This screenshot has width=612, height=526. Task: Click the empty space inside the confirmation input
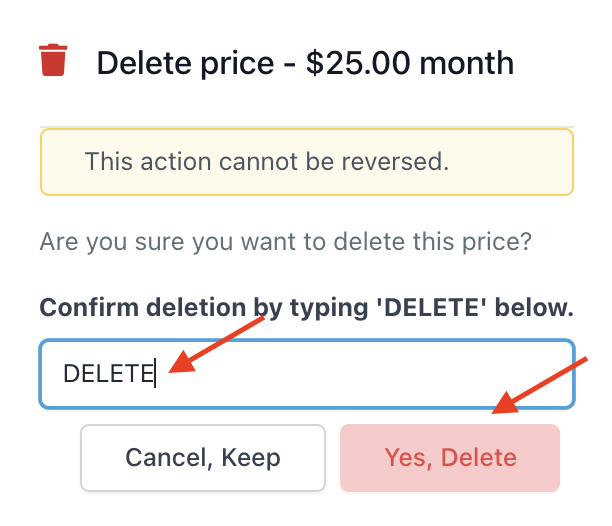point(380,374)
